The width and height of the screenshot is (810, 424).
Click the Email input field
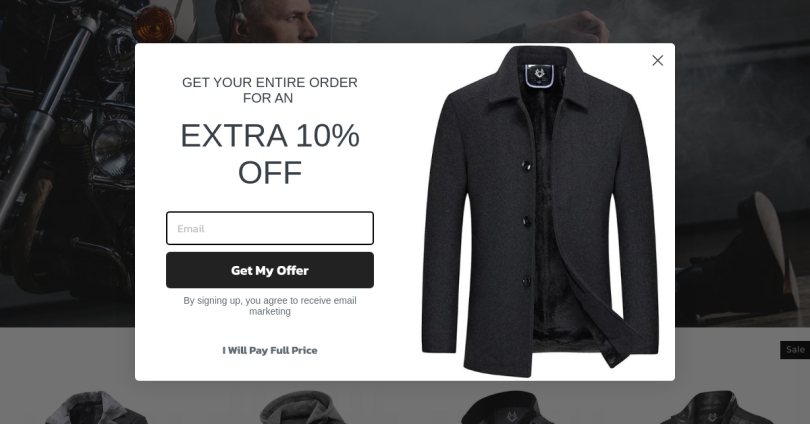coord(270,228)
